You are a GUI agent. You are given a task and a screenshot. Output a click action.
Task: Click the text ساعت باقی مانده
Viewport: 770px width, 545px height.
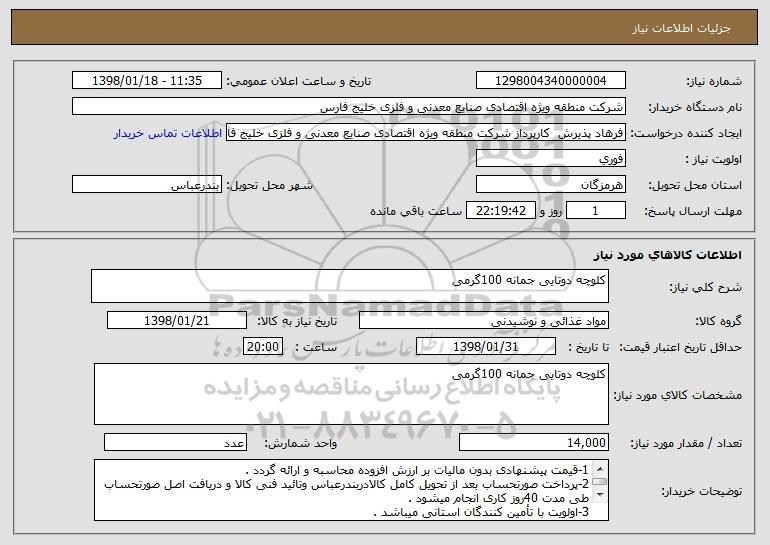click(415, 211)
